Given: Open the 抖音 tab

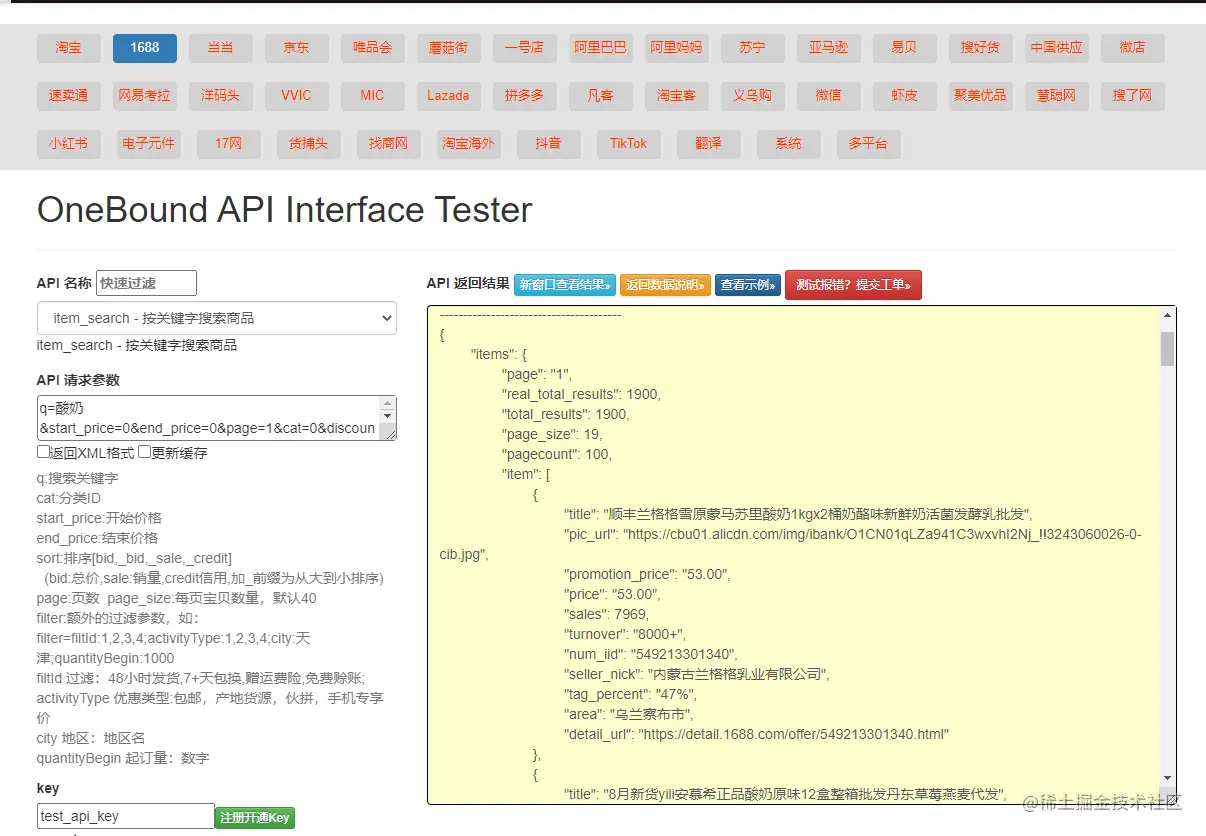Looking at the screenshot, I should pos(549,144).
